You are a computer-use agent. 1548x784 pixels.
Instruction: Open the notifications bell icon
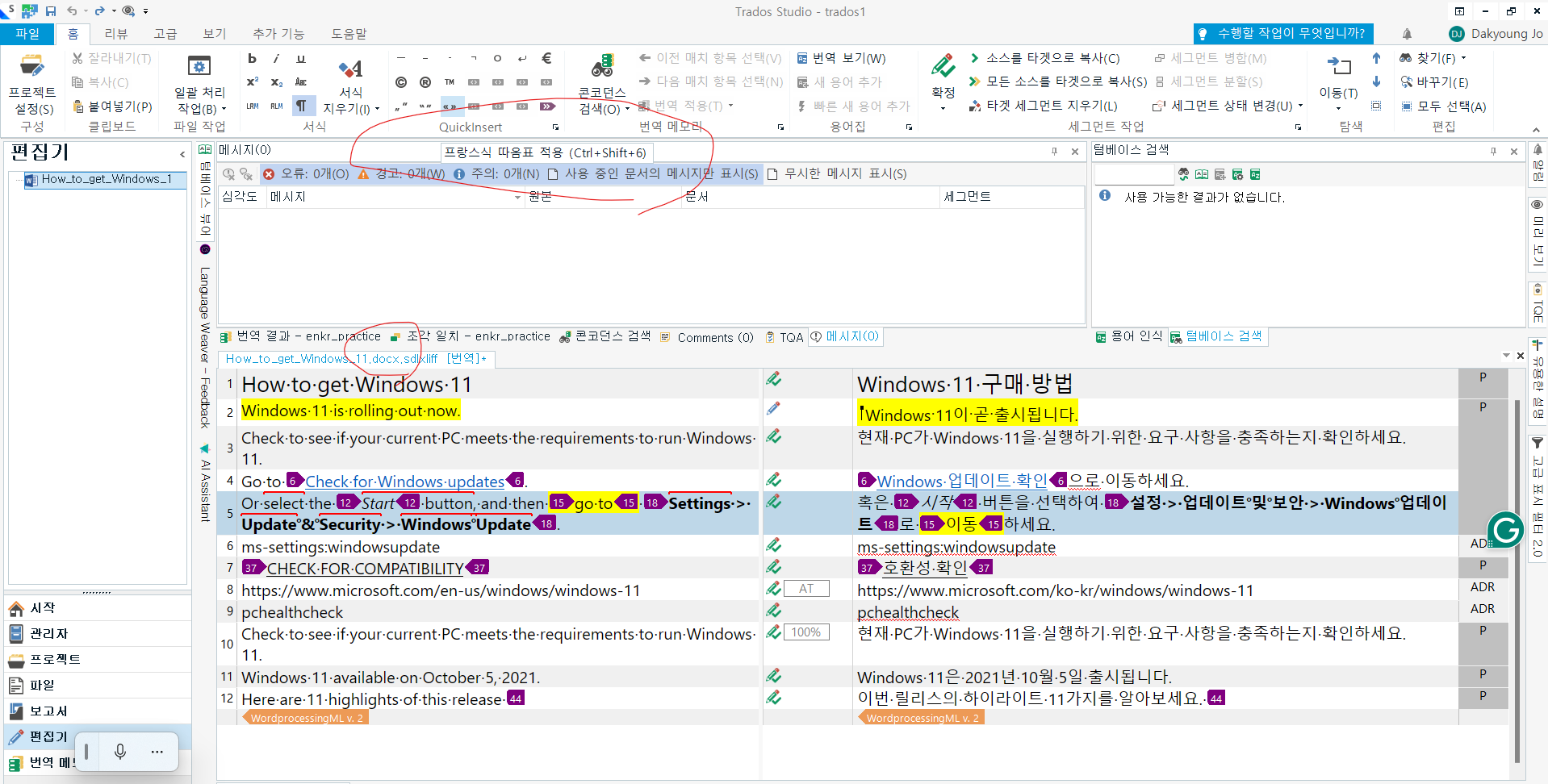(1407, 33)
